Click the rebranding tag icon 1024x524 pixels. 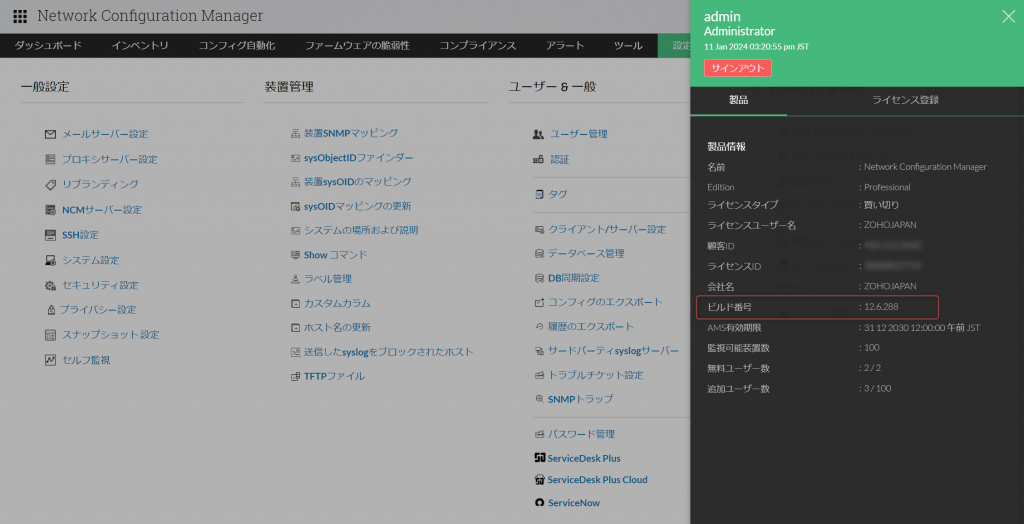[x=50, y=184]
